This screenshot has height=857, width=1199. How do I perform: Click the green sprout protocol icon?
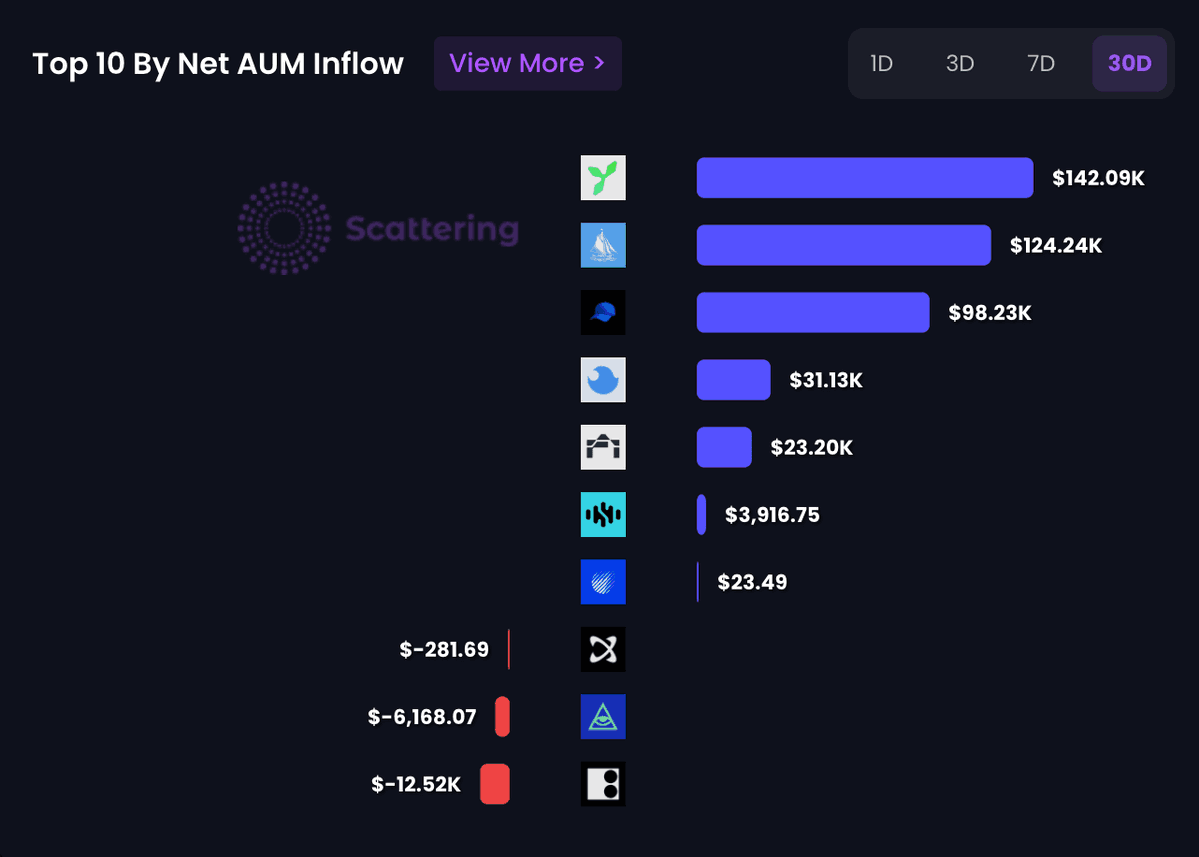click(603, 178)
